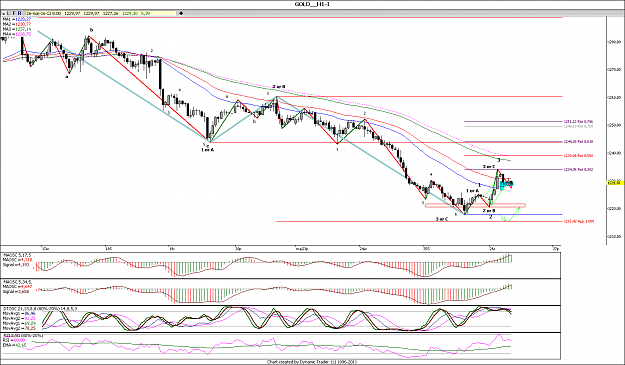Click the DTOSC indicator panel title
The image size is (625, 365).
pos(40,308)
